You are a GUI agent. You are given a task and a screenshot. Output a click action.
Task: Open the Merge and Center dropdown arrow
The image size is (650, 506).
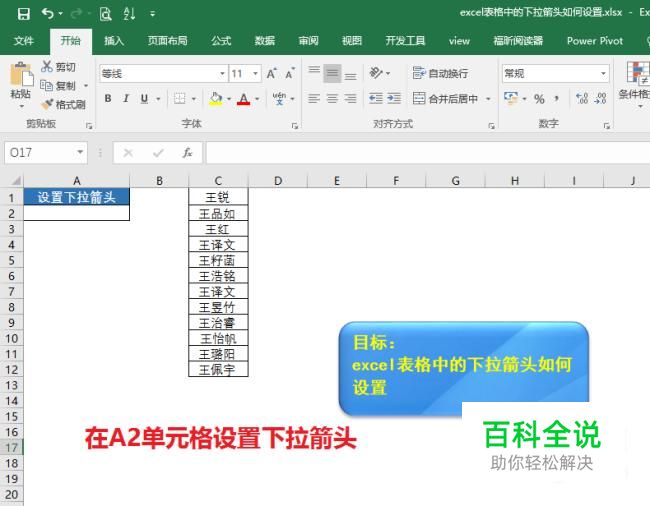(x=488, y=99)
